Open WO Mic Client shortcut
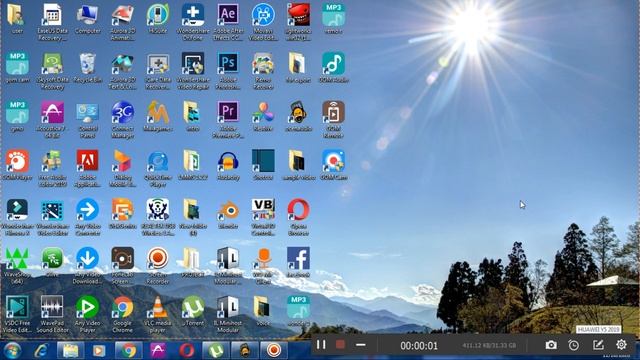 coord(263,266)
